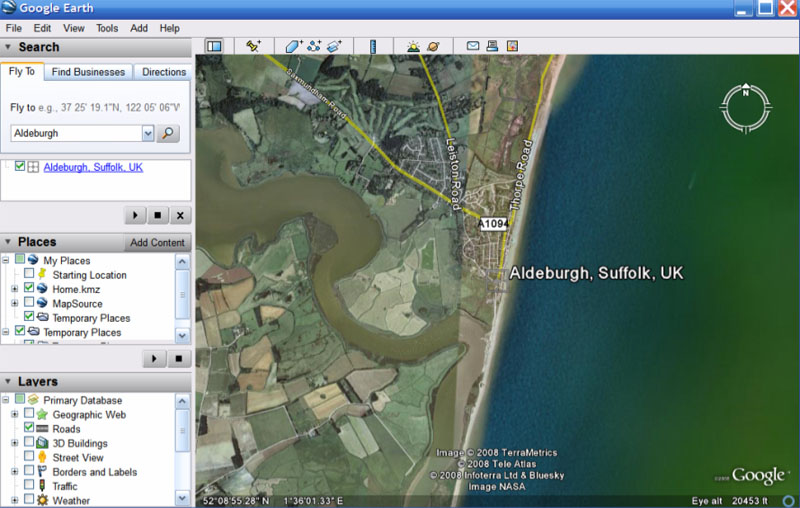Collapse the Search panel
This screenshot has width=800, height=508.
click(x=8, y=47)
